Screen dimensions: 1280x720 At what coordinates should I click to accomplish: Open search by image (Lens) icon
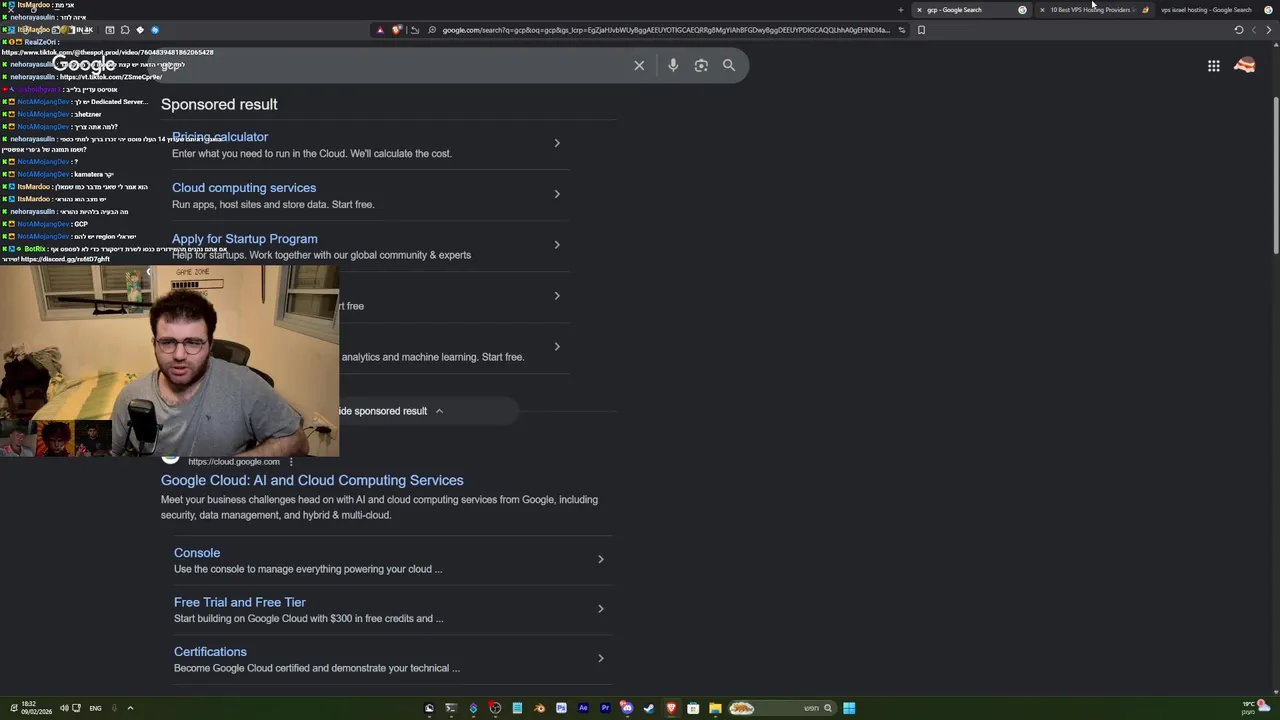click(x=701, y=65)
